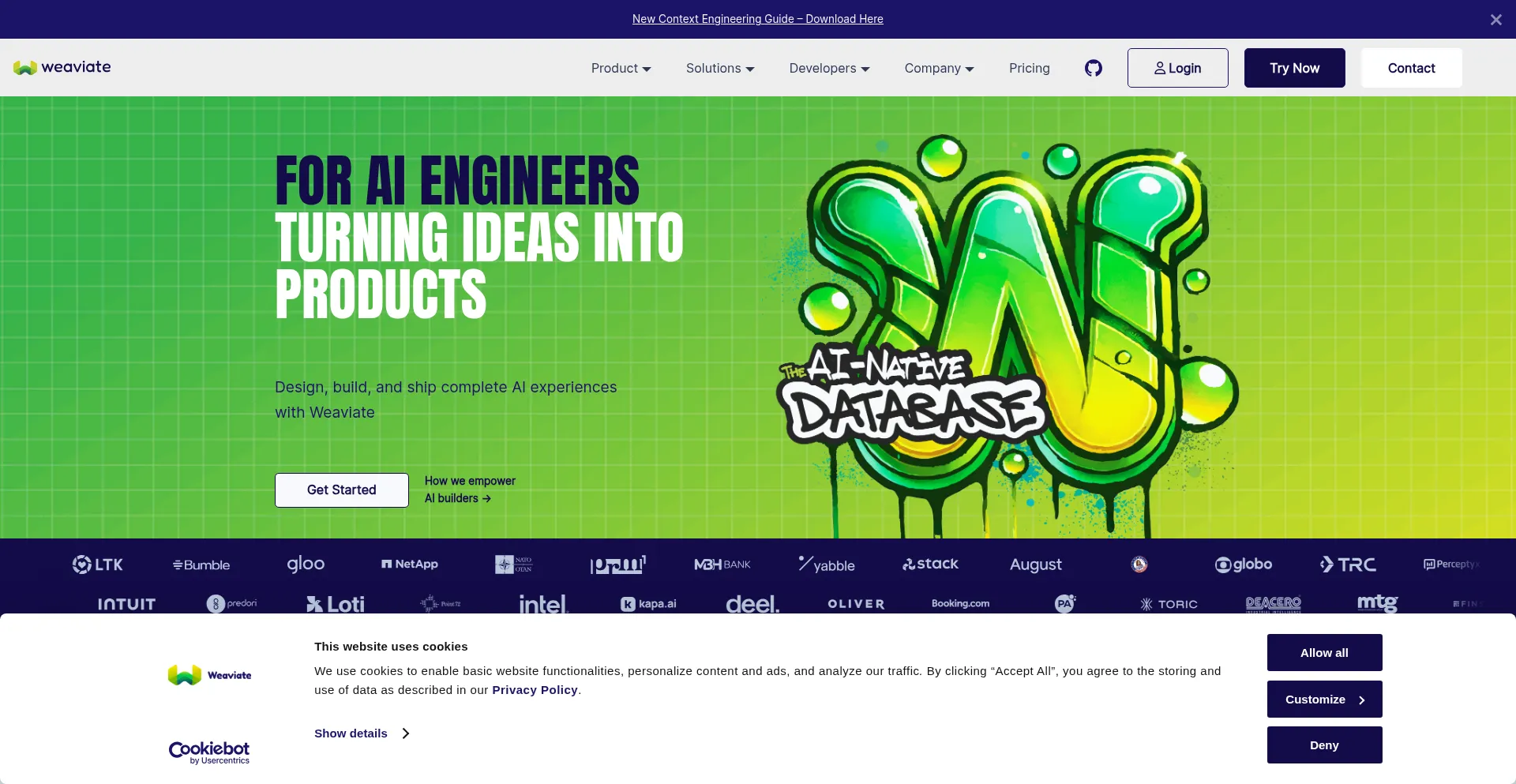Click the Deacero logo
1516x784 pixels.
tap(1273, 604)
